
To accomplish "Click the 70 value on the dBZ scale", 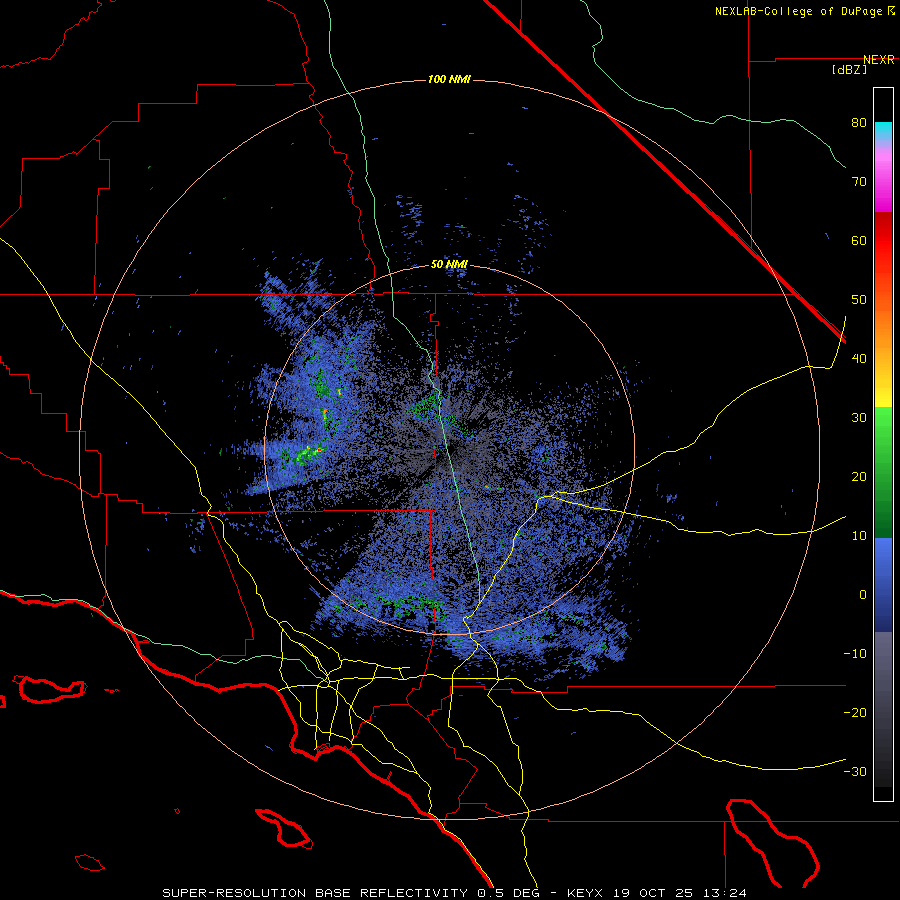I will click(x=859, y=182).
